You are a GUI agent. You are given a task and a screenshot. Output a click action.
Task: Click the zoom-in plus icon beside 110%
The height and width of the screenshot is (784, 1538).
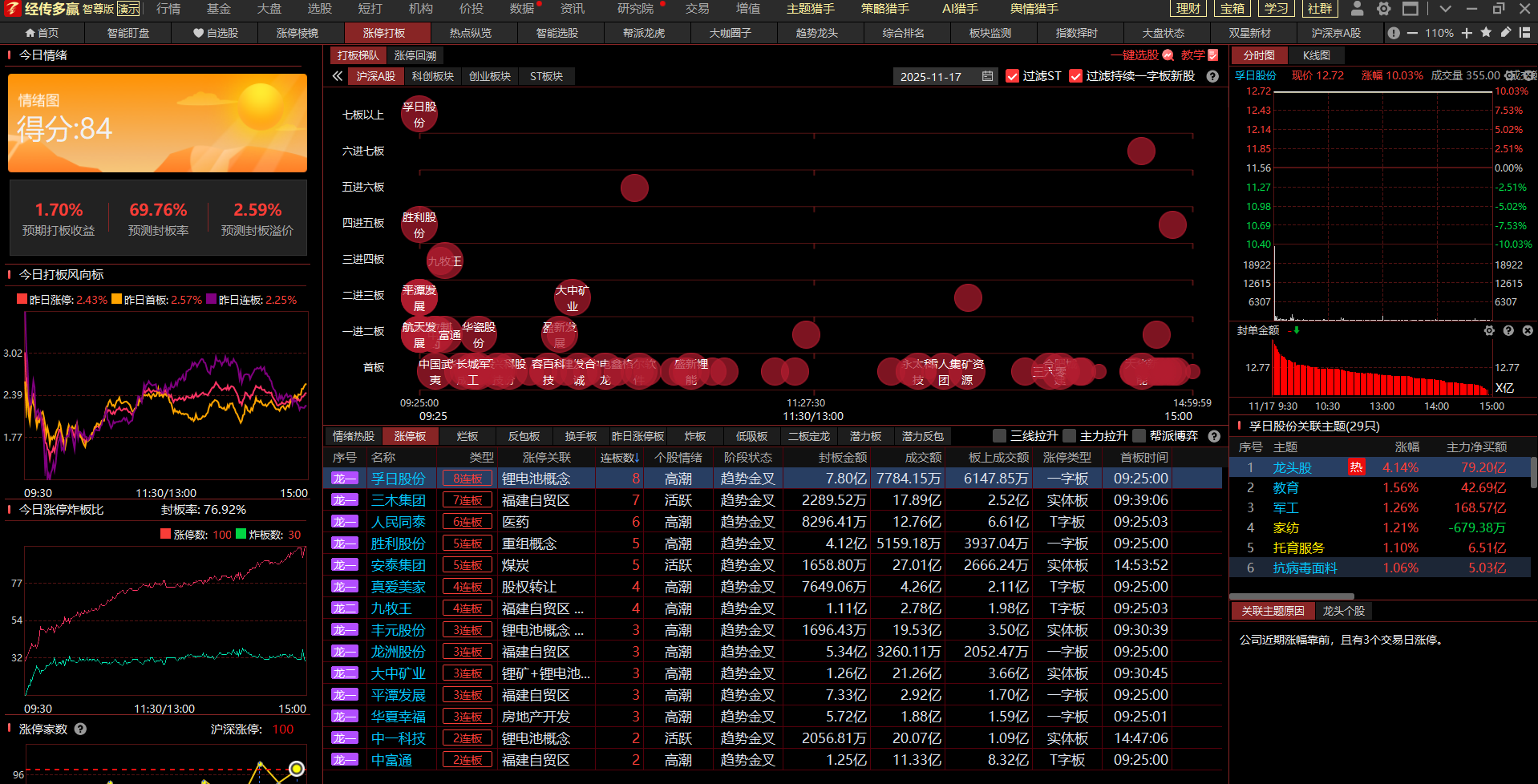click(1467, 33)
